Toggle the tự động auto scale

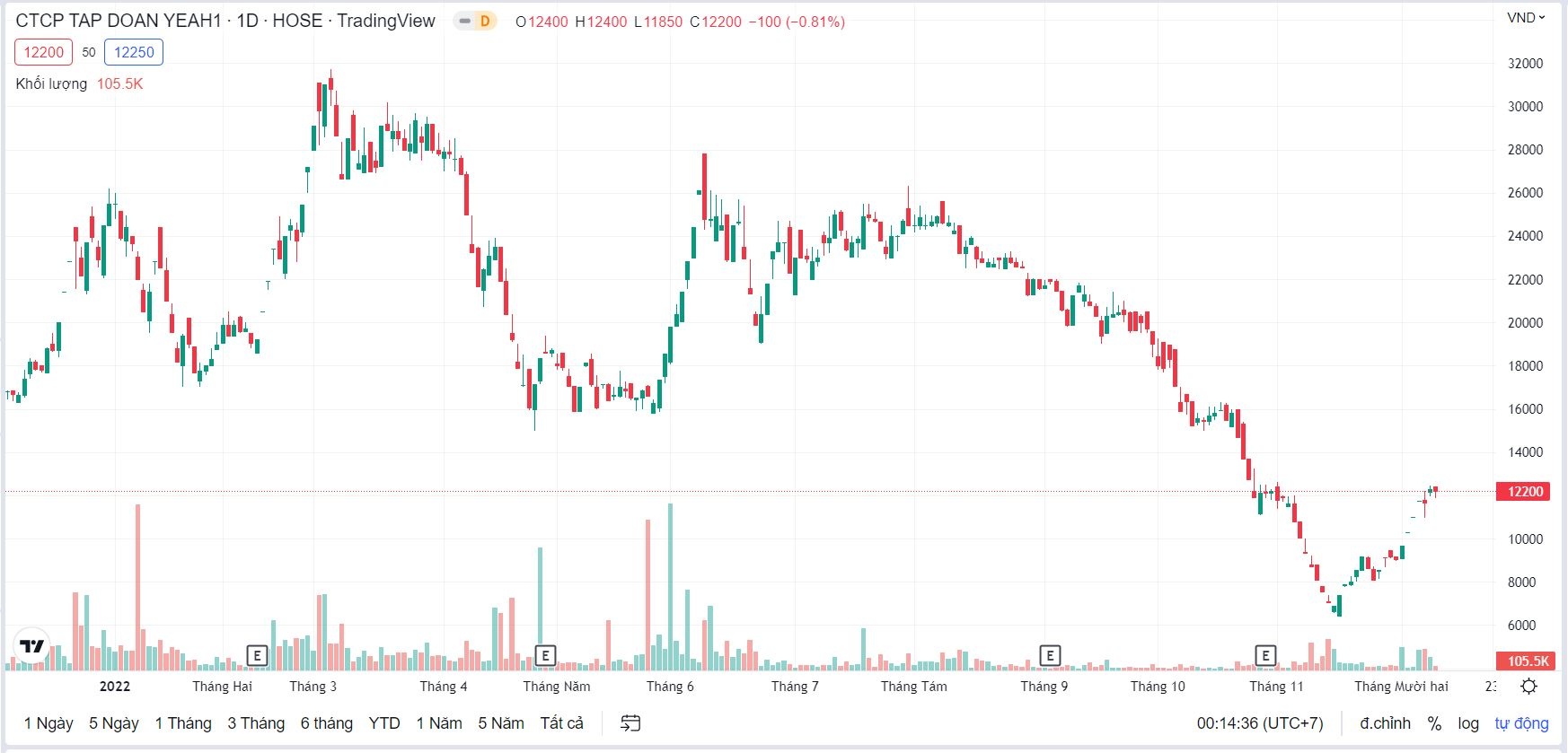coord(1521,723)
